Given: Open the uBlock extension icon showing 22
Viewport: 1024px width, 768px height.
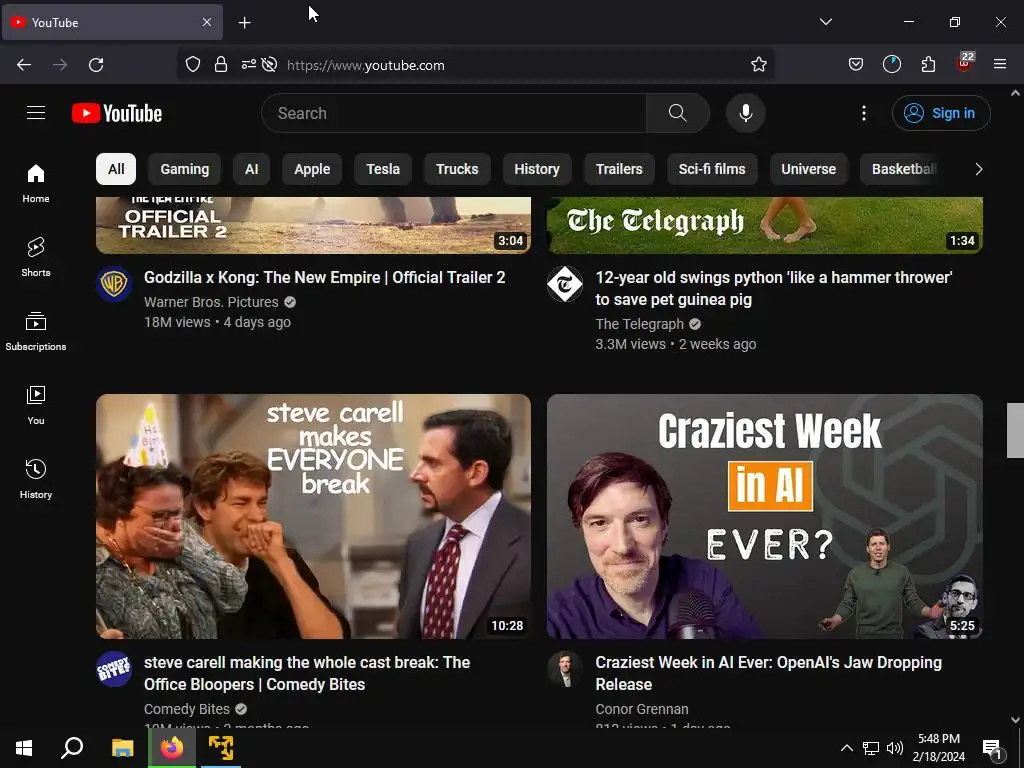Looking at the screenshot, I should tap(965, 63).
